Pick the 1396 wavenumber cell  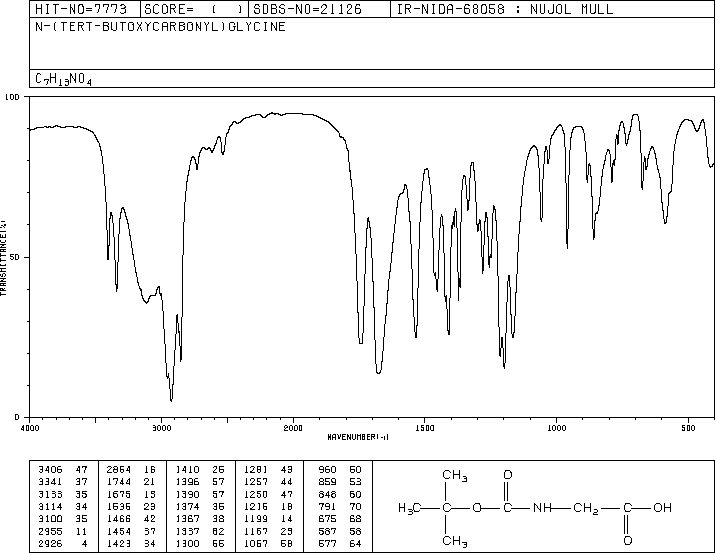coord(187,482)
